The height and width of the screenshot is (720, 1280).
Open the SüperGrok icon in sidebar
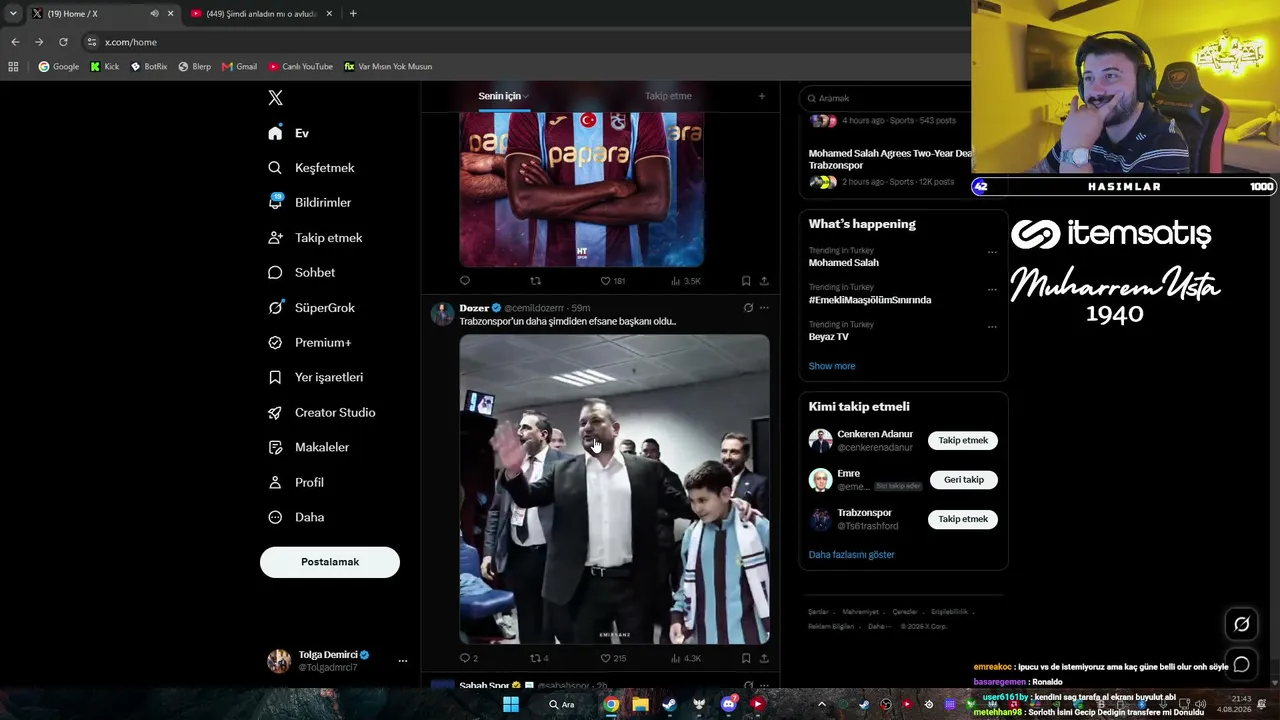click(x=275, y=308)
